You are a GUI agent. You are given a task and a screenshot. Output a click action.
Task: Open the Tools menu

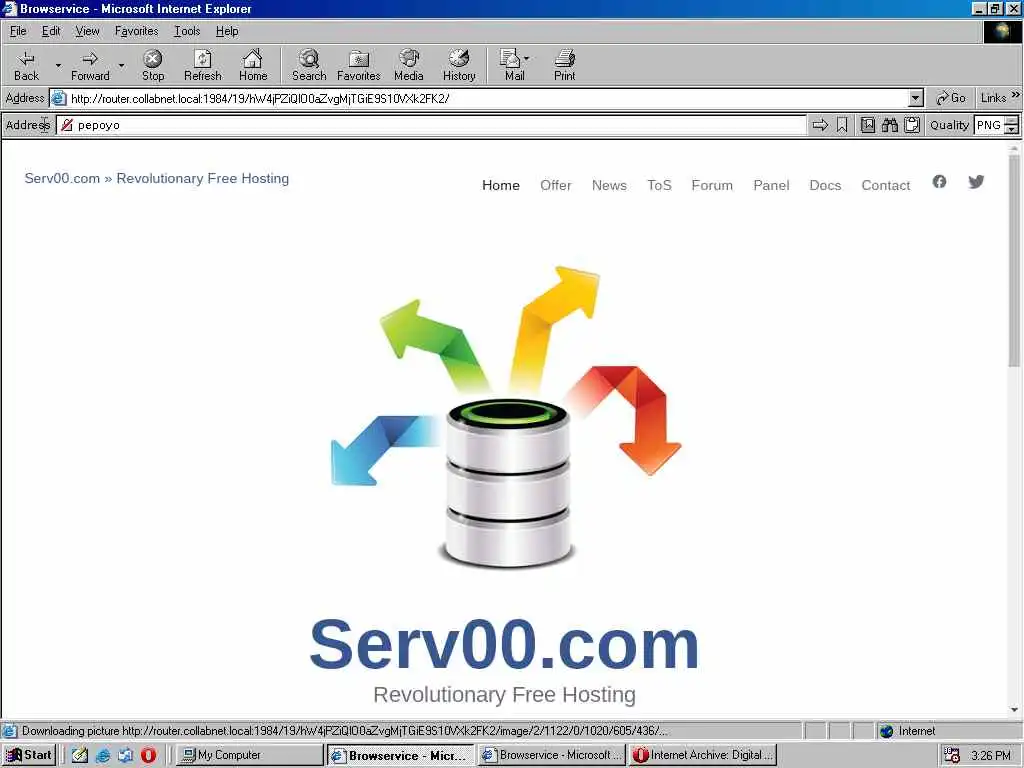(187, 31)
